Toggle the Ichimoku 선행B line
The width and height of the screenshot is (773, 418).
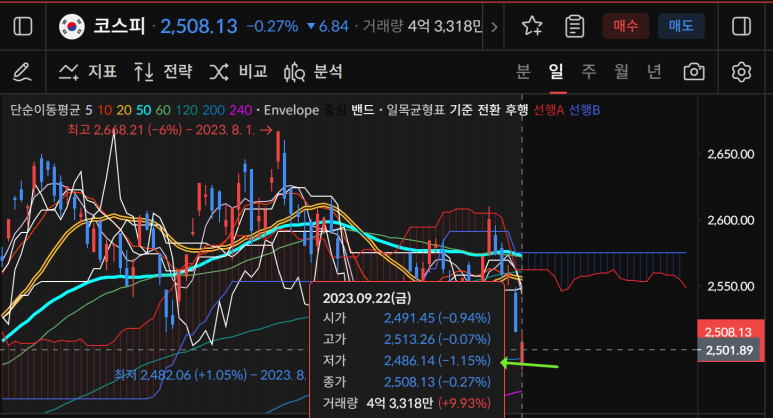pyautogui.click(x=585, y=110)
